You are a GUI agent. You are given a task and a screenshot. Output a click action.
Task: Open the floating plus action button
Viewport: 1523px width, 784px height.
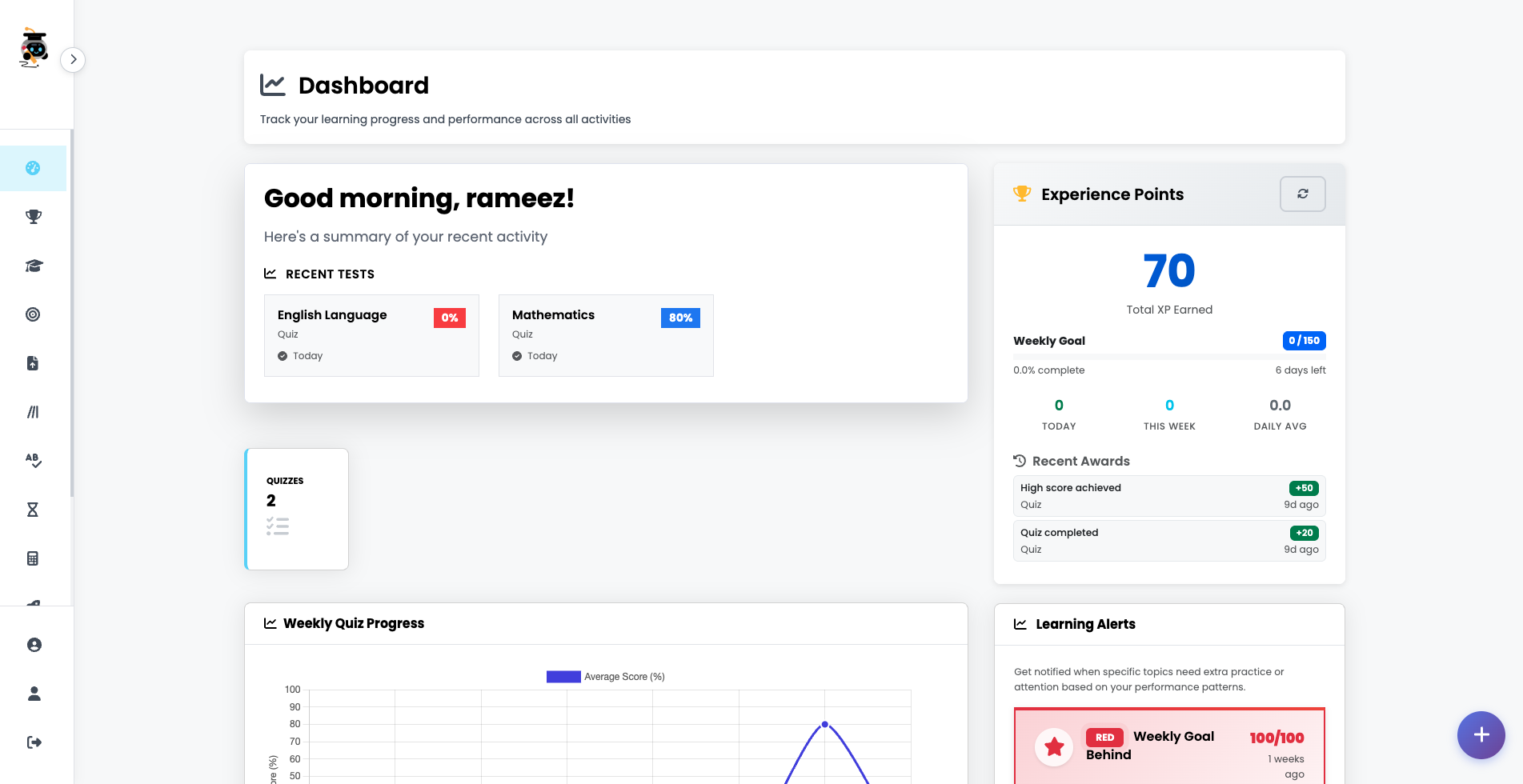coord(1481,735)
